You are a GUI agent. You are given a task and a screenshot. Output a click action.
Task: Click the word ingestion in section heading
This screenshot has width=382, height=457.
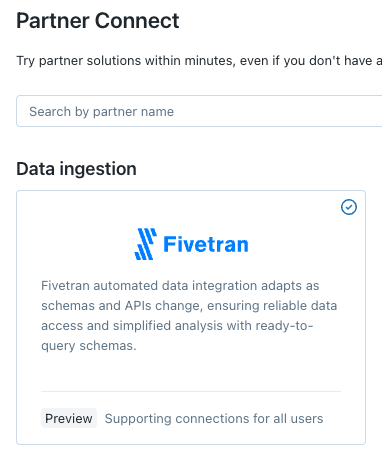[x=98, y=169]
